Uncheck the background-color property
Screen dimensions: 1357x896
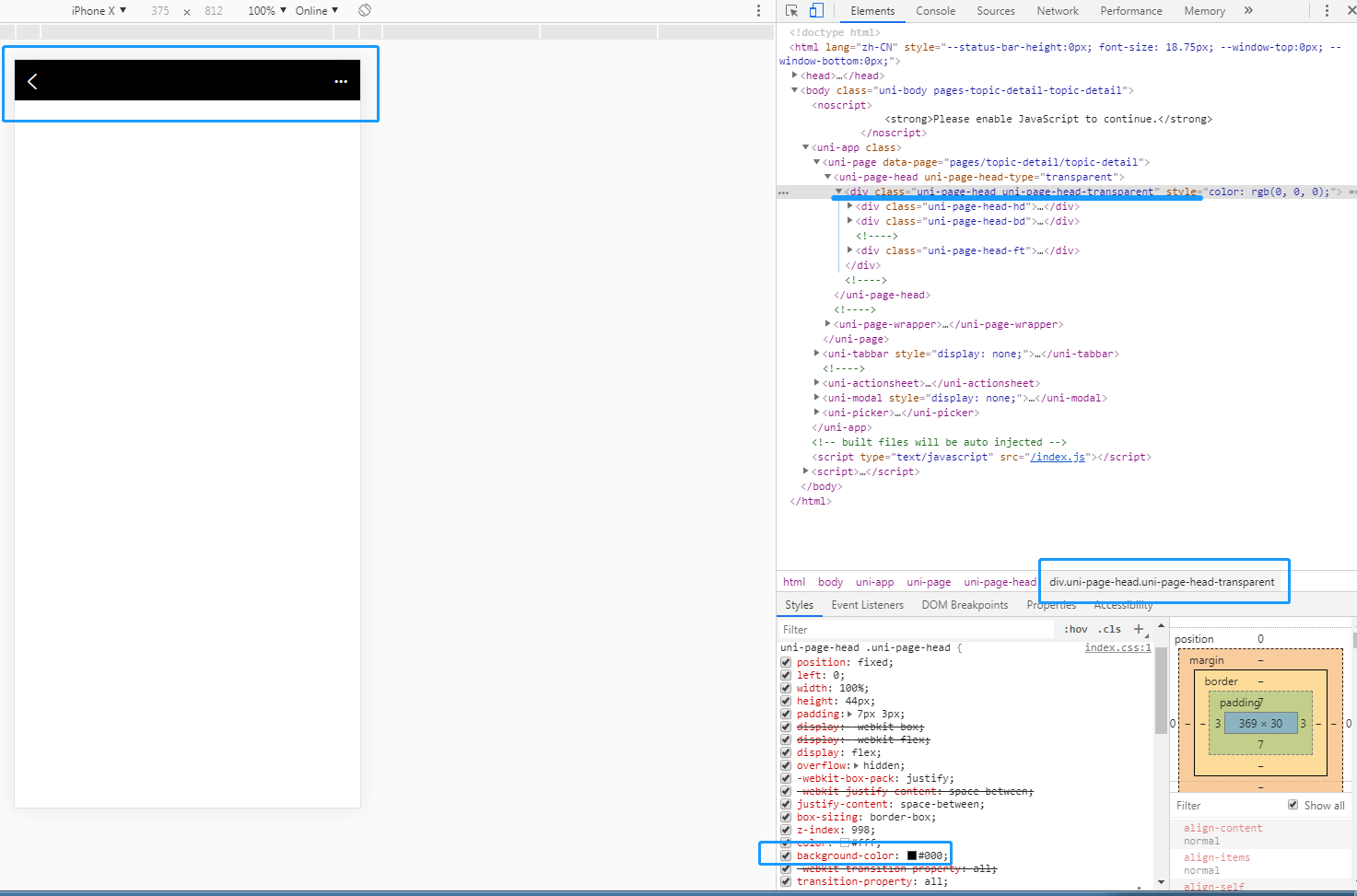tap(786, 855)
